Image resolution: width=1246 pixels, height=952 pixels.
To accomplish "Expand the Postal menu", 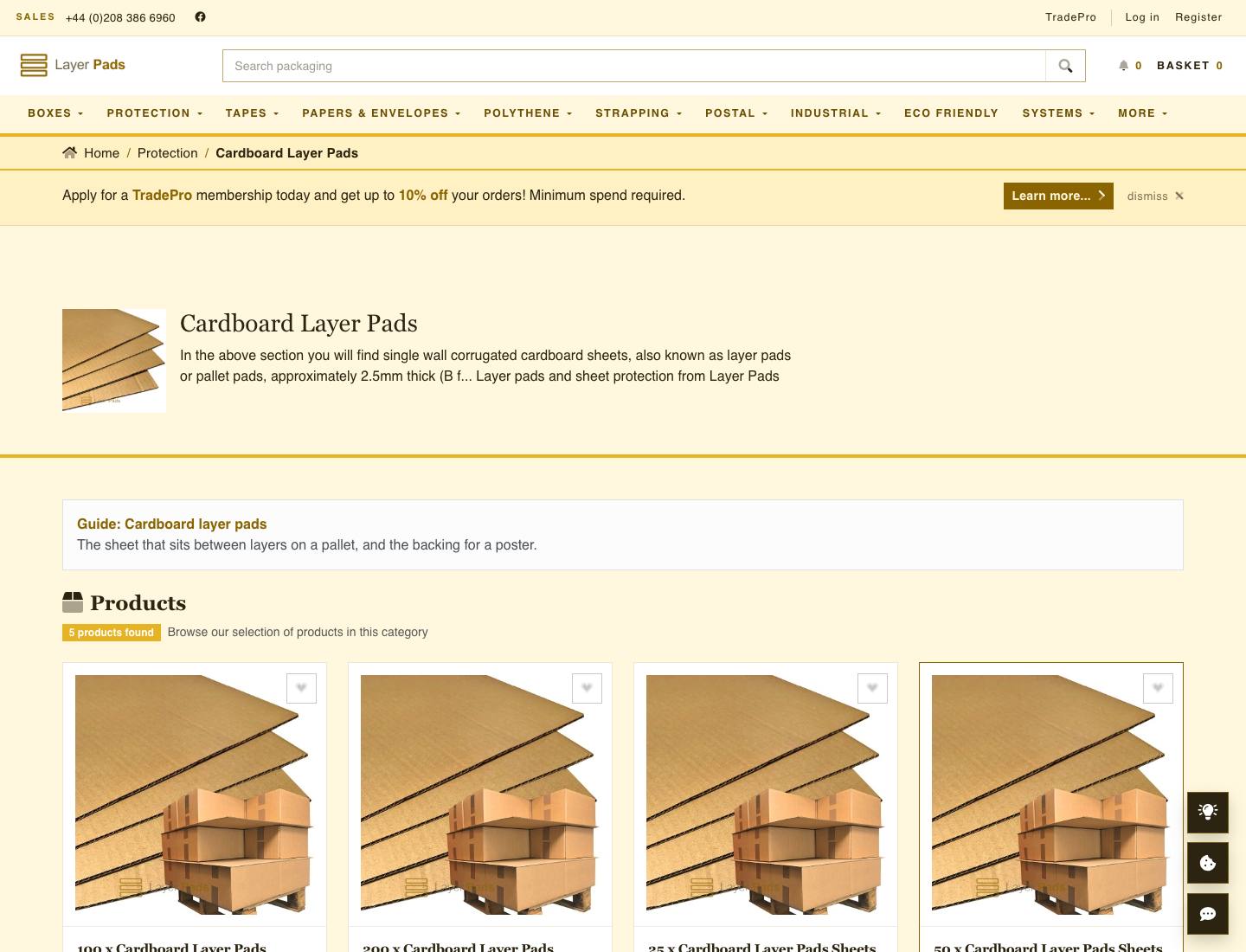I will coord(736,113).
